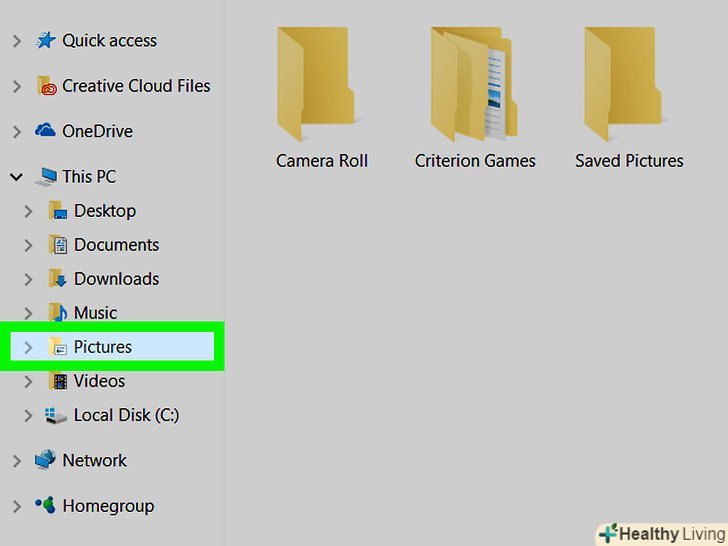This screenshot has height=546, width=728.
Task: Click the Homegroup icon
Action: [x=46, y=505]
